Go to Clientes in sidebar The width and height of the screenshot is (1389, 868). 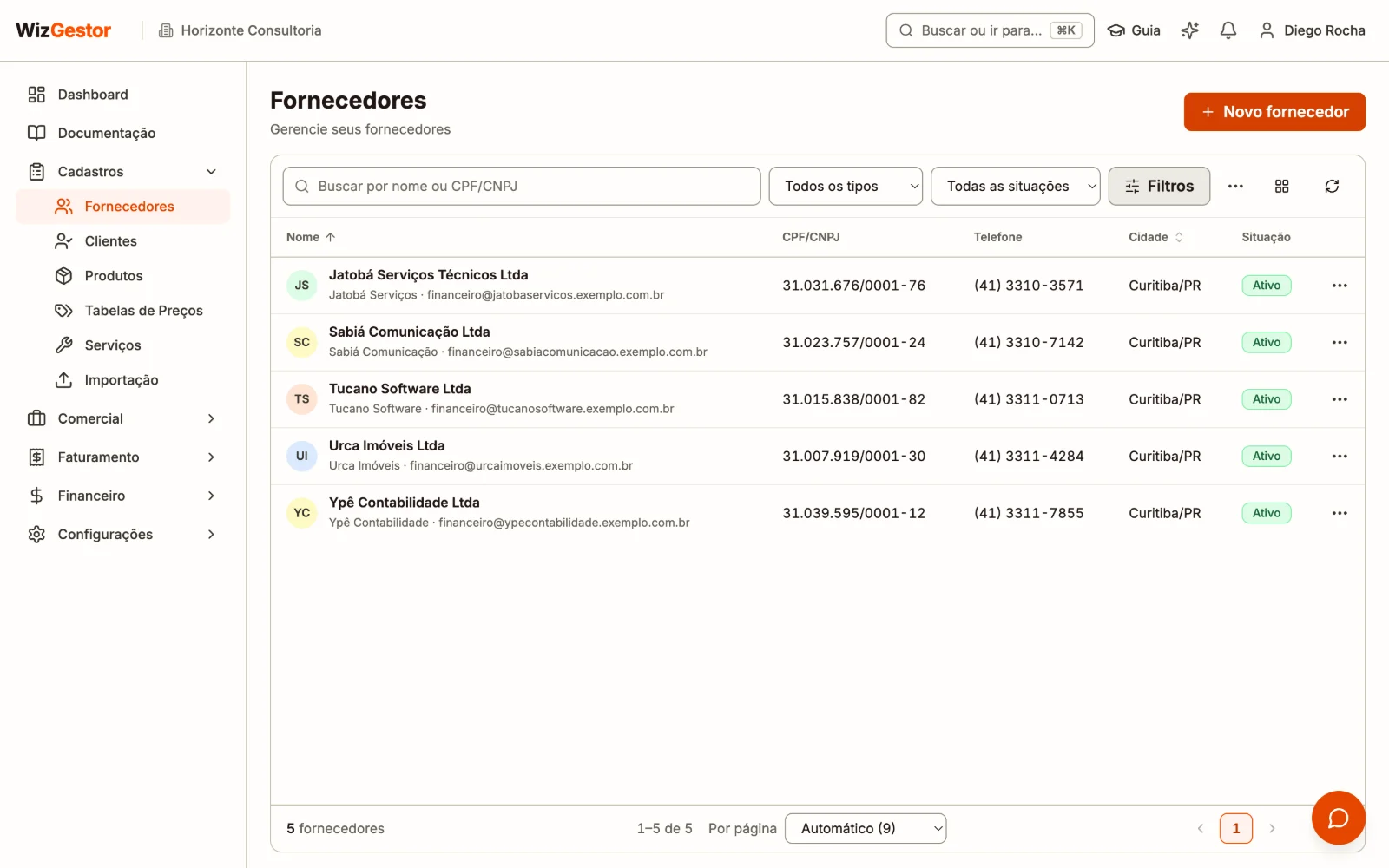122,241
